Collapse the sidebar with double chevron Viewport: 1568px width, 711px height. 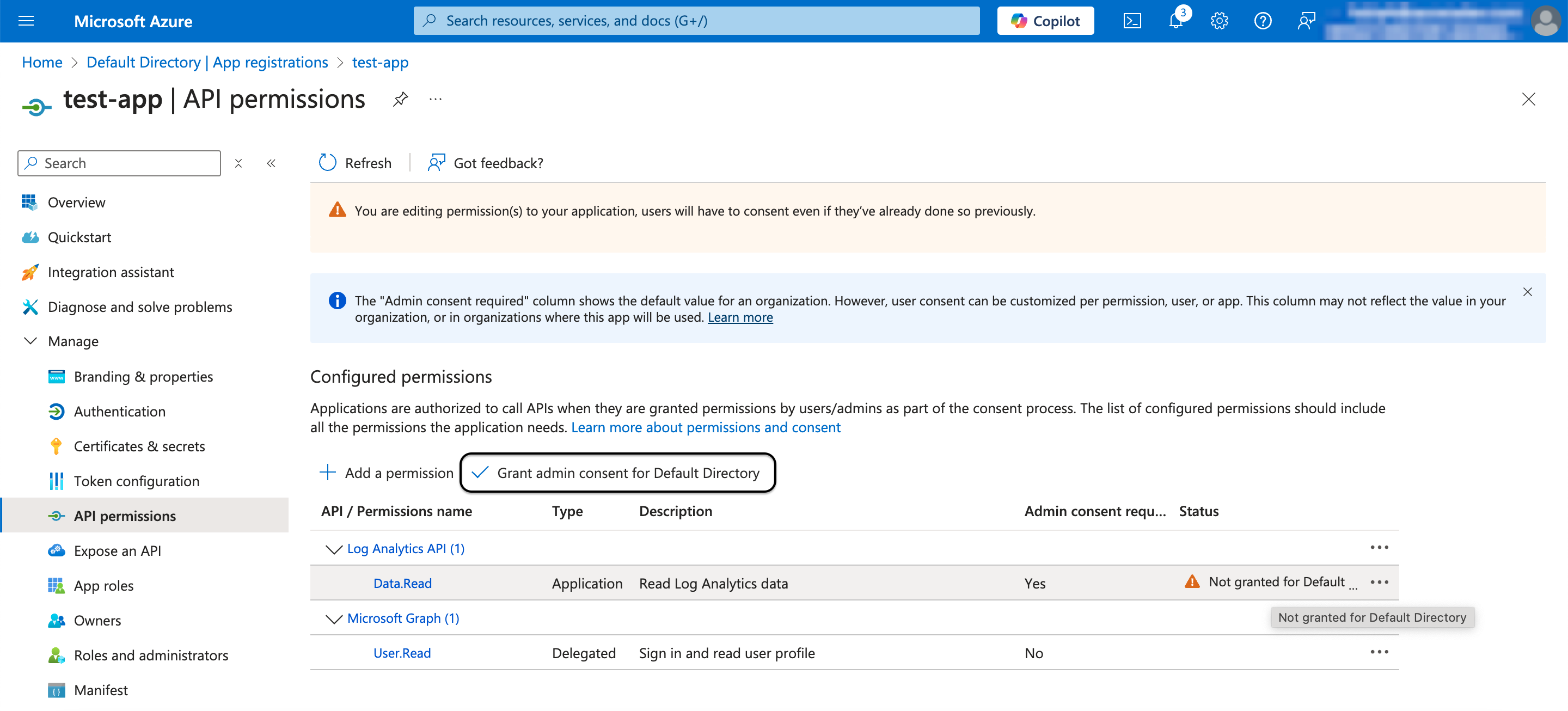(271, 163)
